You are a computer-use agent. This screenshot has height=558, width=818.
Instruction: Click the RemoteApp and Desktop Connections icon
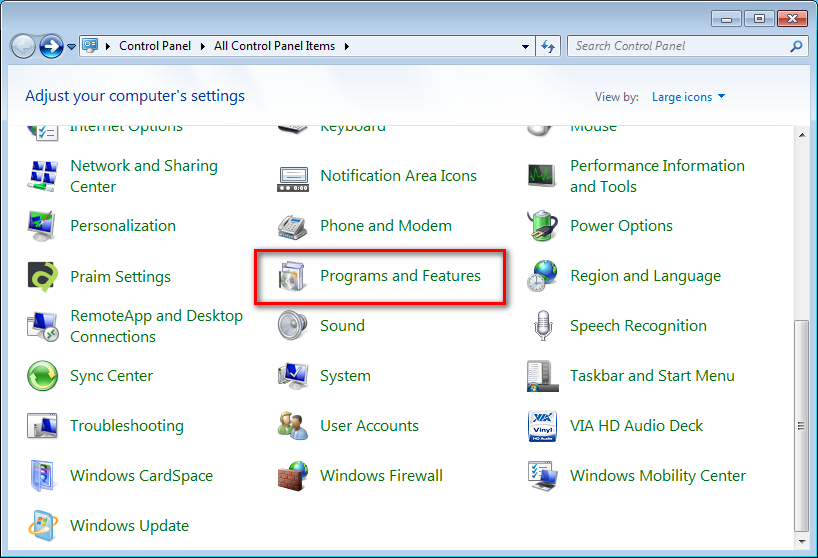[x=42, y=326]
